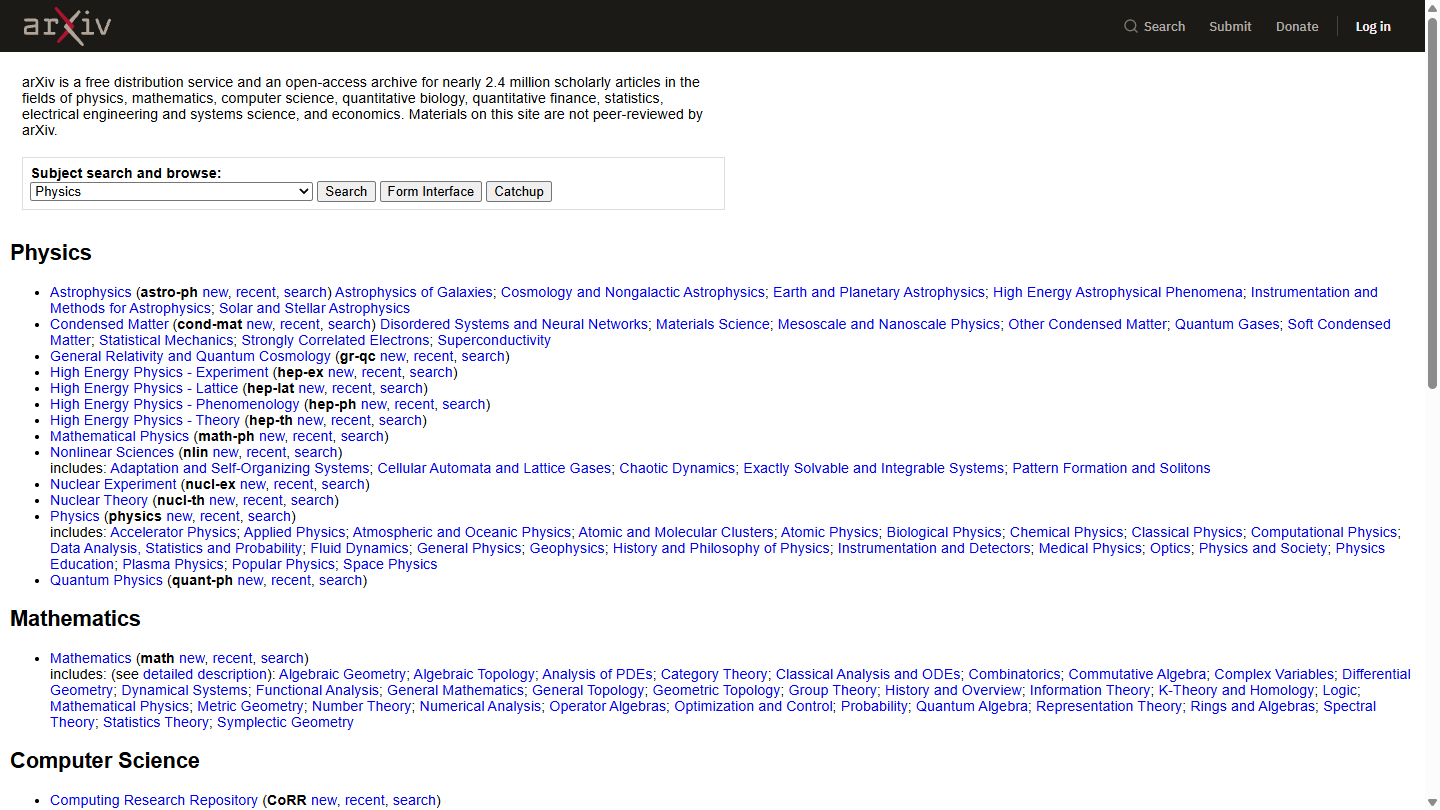The width and height of the screenshot is (1440, 810).
Task: Expand the Physics subject dropdown
Action: click(172, 191)
